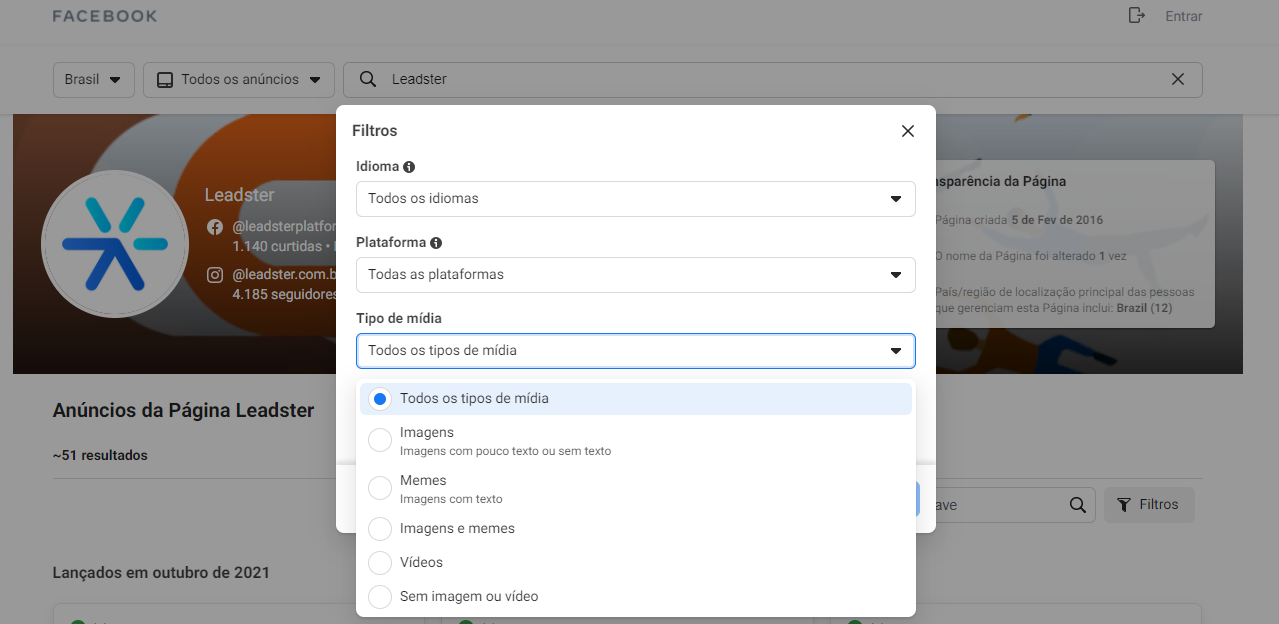Clear the Leadster search with X
This screenshot has height=624, width=1279.
[x=1177, y=79]
